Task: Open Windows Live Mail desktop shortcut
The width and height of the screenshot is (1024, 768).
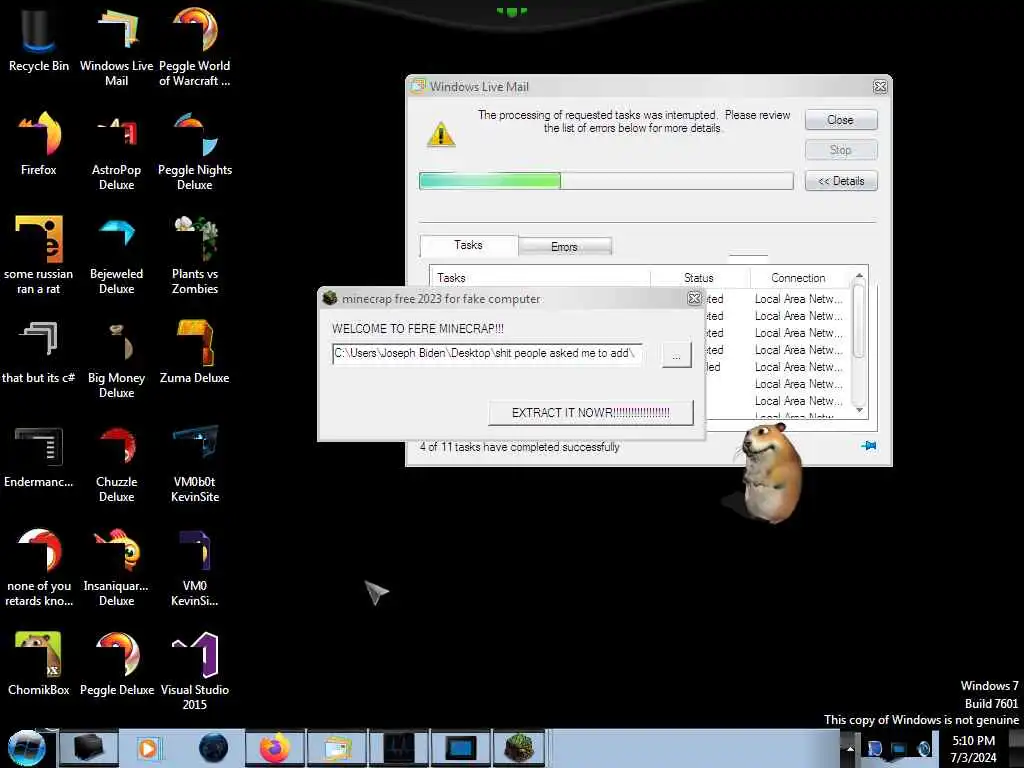Action: pos(116,46)
